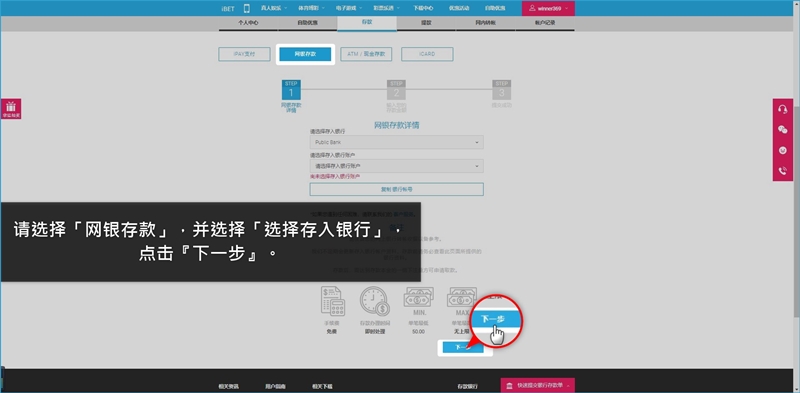800x393 pixels.
Task: Open 自助优惠 in the top blue menu
Action: [x=495, y=8]
